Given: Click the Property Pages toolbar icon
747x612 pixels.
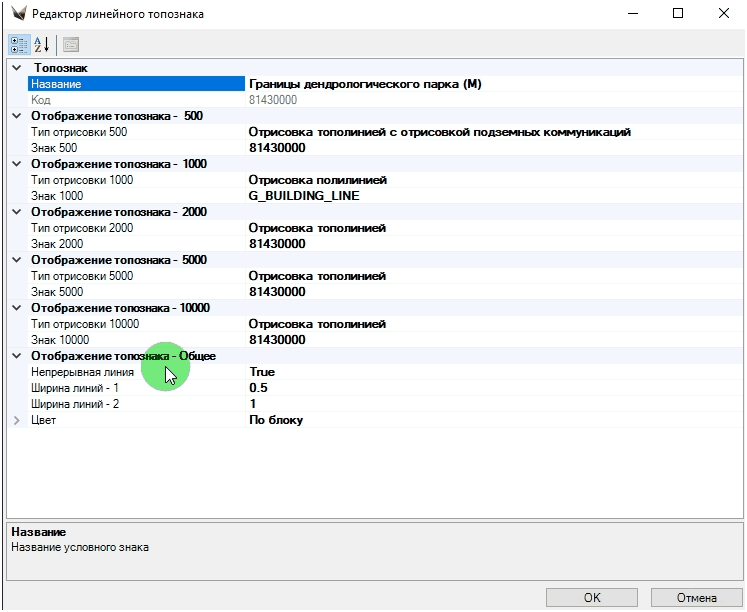Looking at the screenshot, I should (x=71, y=44).
